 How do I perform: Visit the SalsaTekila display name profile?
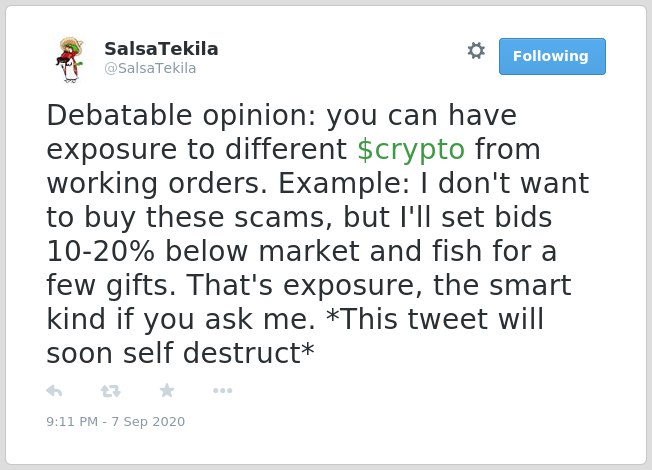[x=161, y=49]
